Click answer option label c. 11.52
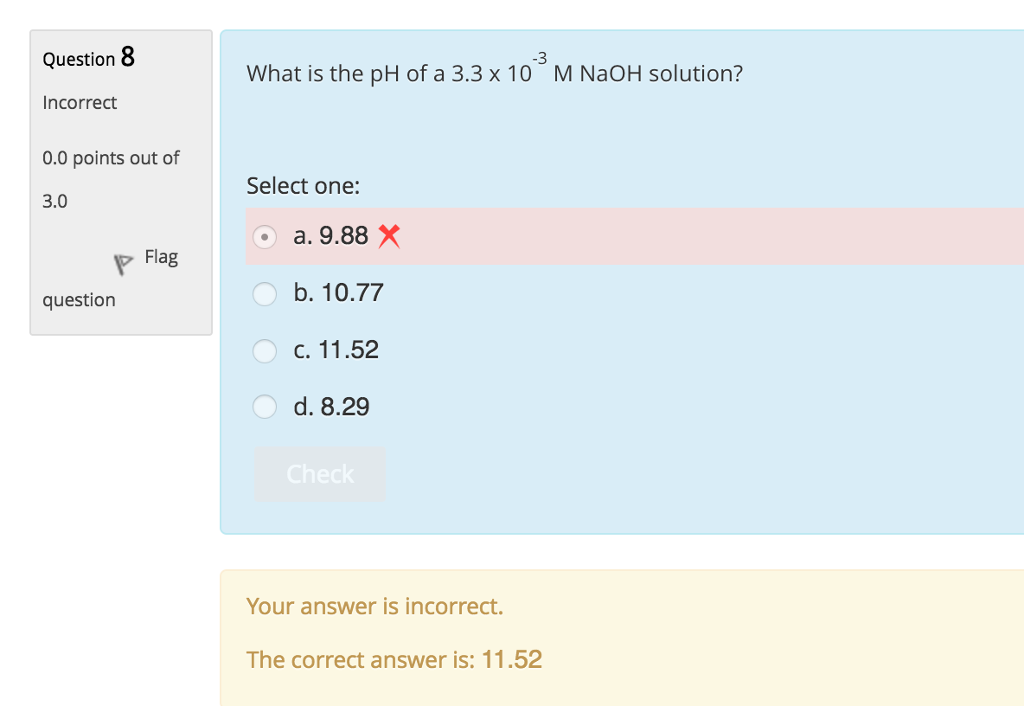 (335, 350)
